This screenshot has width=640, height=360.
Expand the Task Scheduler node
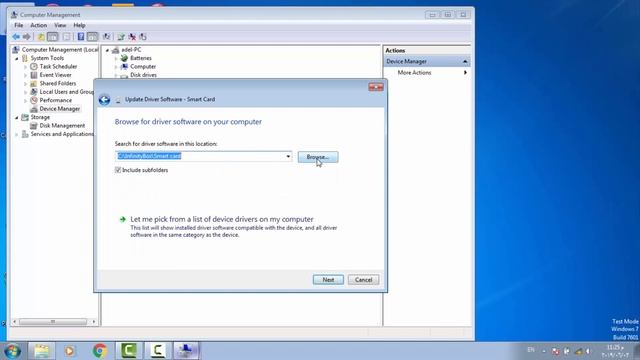pyautogui.click(x=25, y=67)
